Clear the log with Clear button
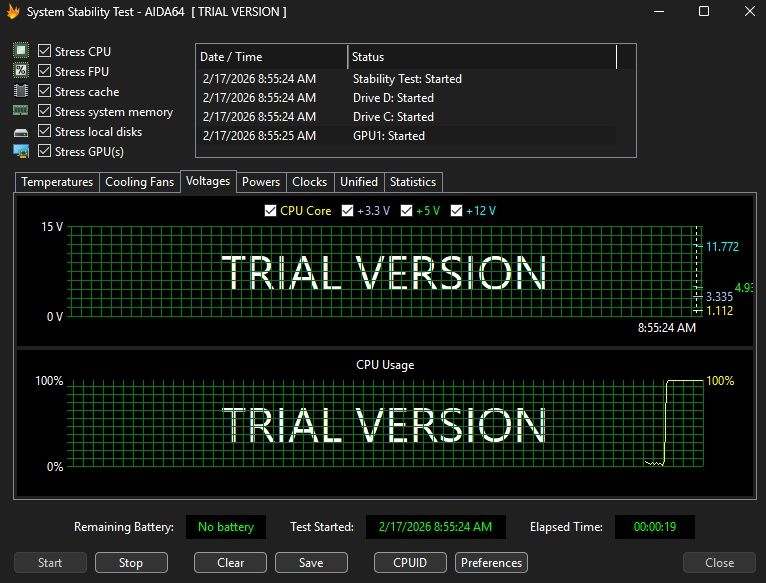 tap(230, 562)
